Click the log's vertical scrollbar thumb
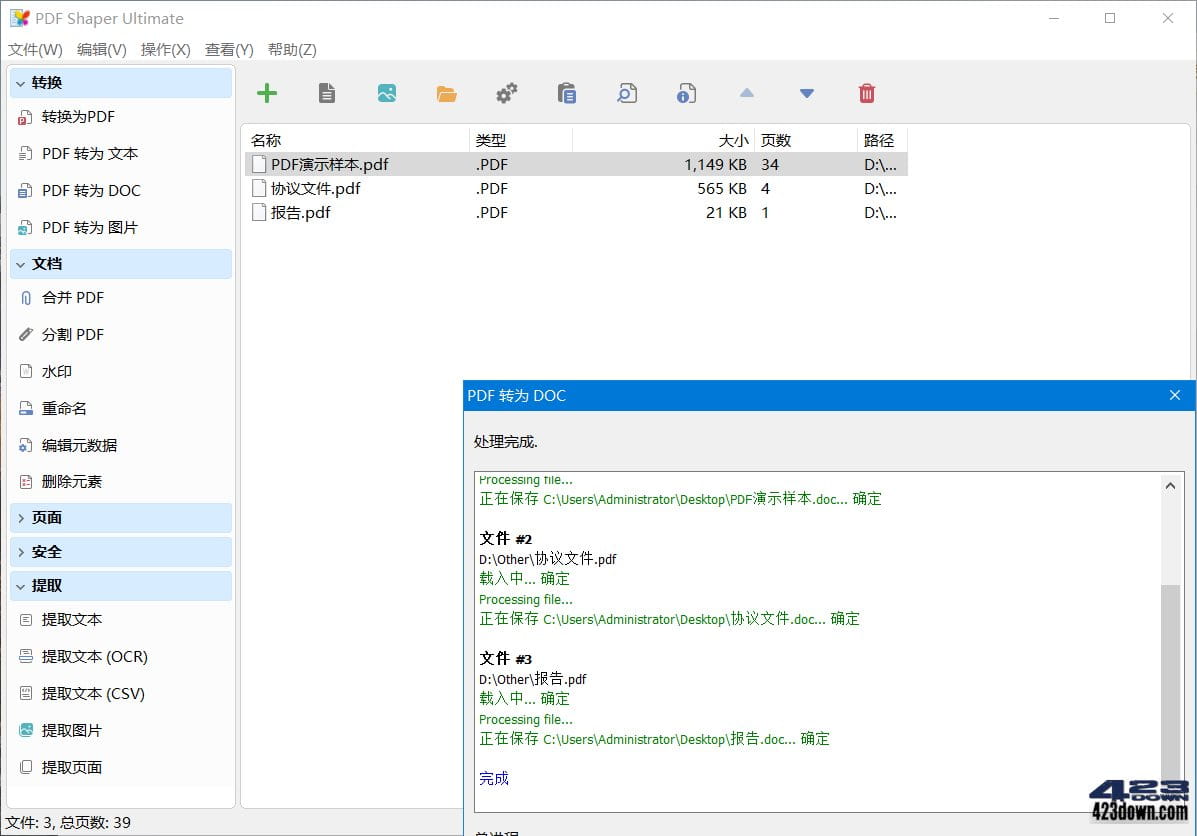The width and height of the screenshot is (1197, 836). pyautogui.click(x=1170, y=685)
